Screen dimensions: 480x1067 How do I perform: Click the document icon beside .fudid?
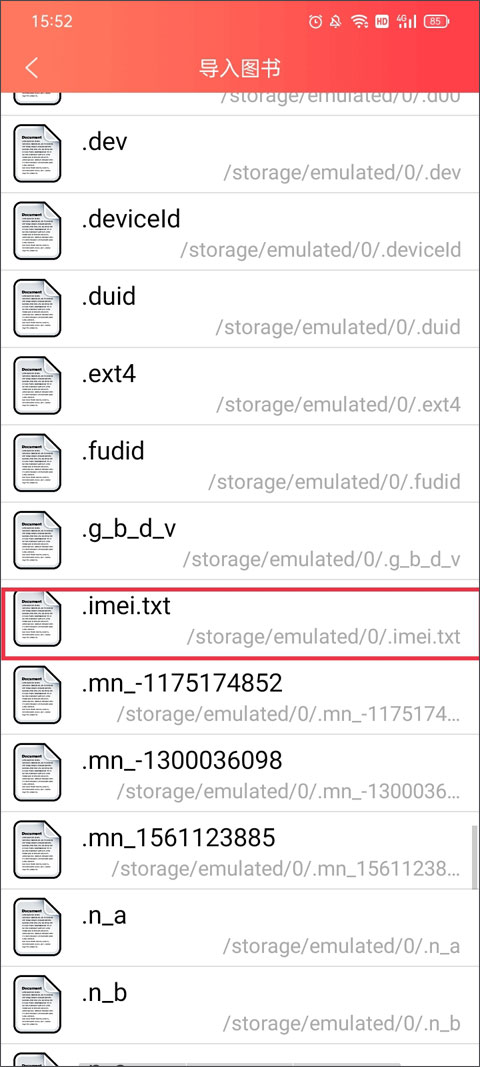[37, 463]
